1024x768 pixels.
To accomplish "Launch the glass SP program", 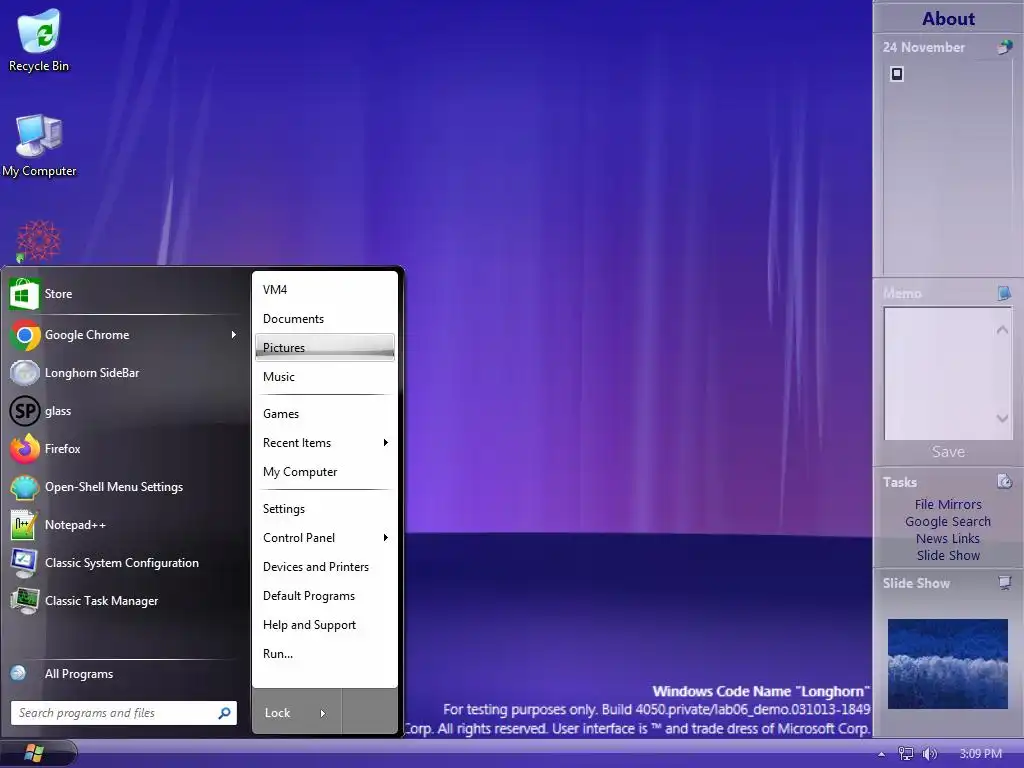I will pos(125,411).
